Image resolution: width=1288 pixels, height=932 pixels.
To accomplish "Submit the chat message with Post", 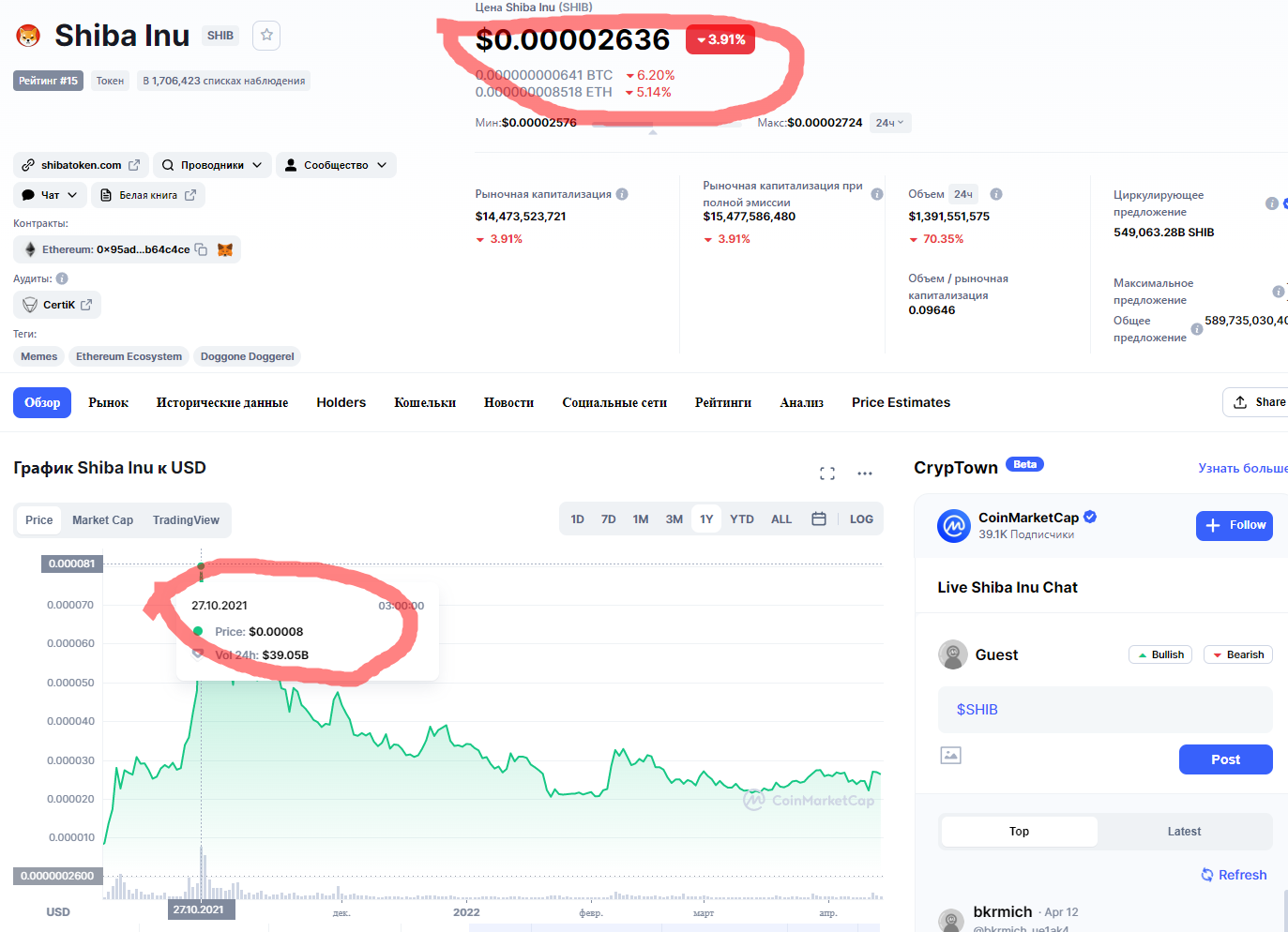I will (x=1226, y=759).
